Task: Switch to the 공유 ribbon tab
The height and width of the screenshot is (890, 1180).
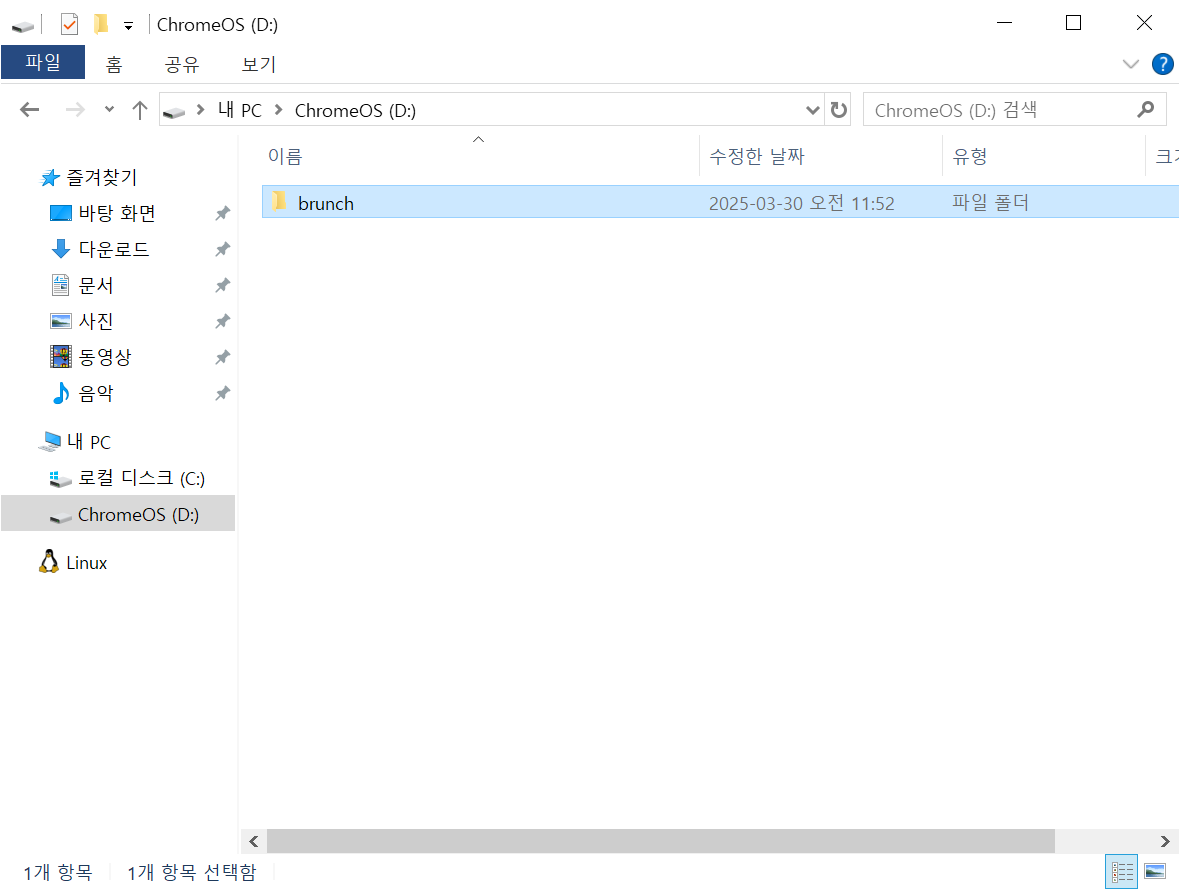Action: [182, 64]
